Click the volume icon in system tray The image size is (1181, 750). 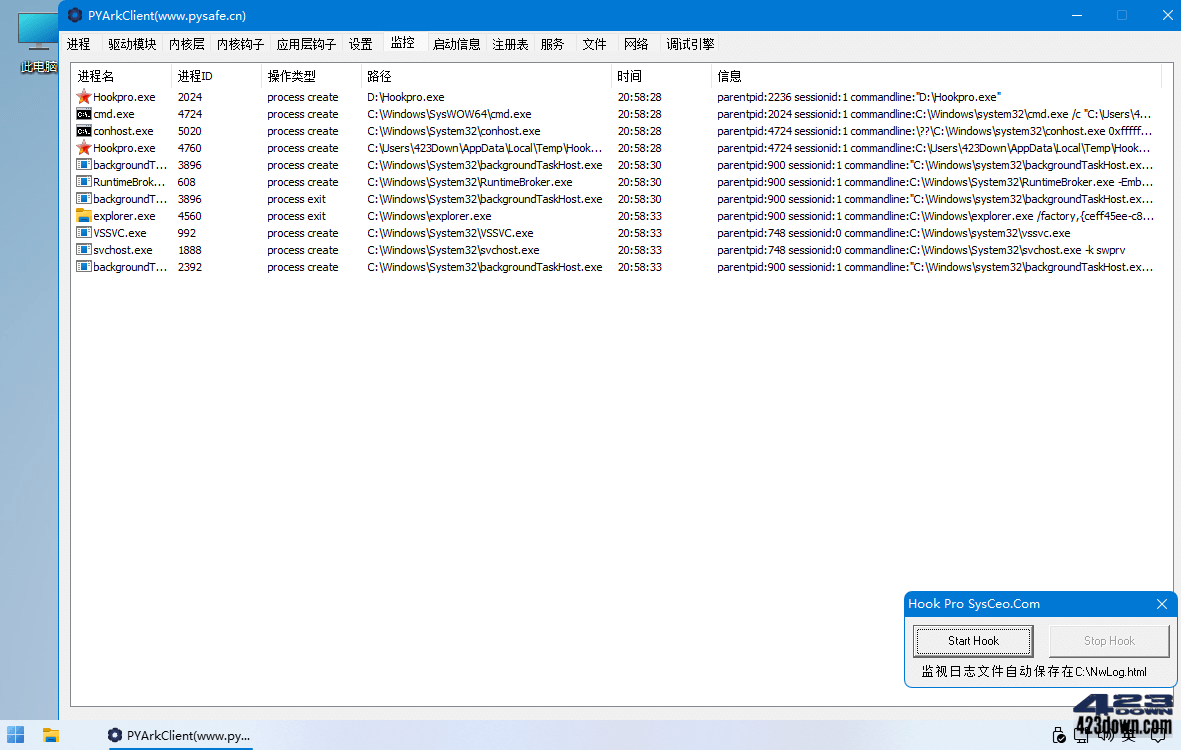coord(1104,735)
